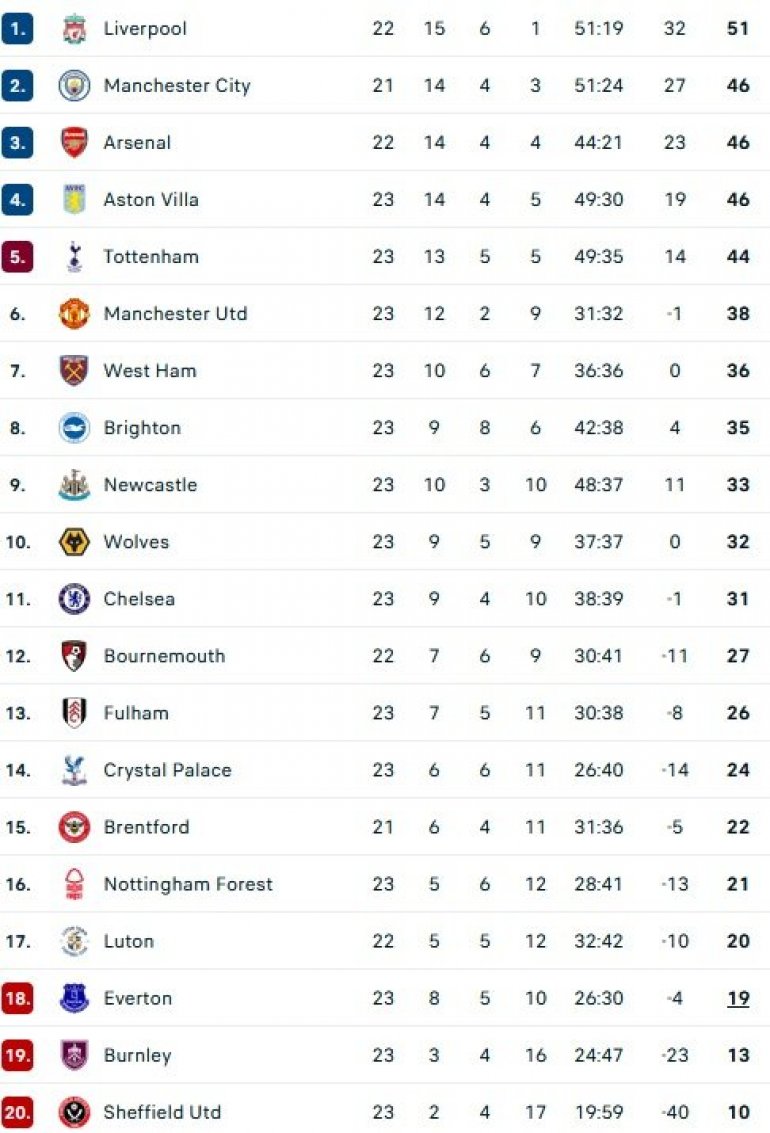Click Brighton's 35 points value
Image resolution: width=770 pixels, height=1133 pixels.
click(x=738, y=428)
